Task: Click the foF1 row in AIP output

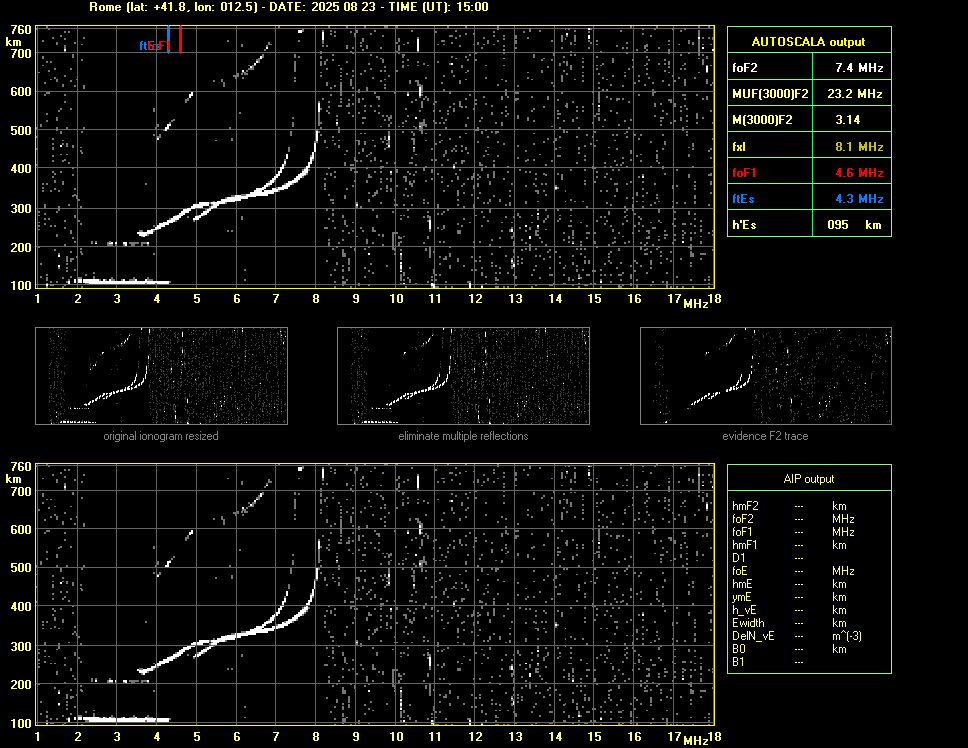Action: tap(809, 532)
